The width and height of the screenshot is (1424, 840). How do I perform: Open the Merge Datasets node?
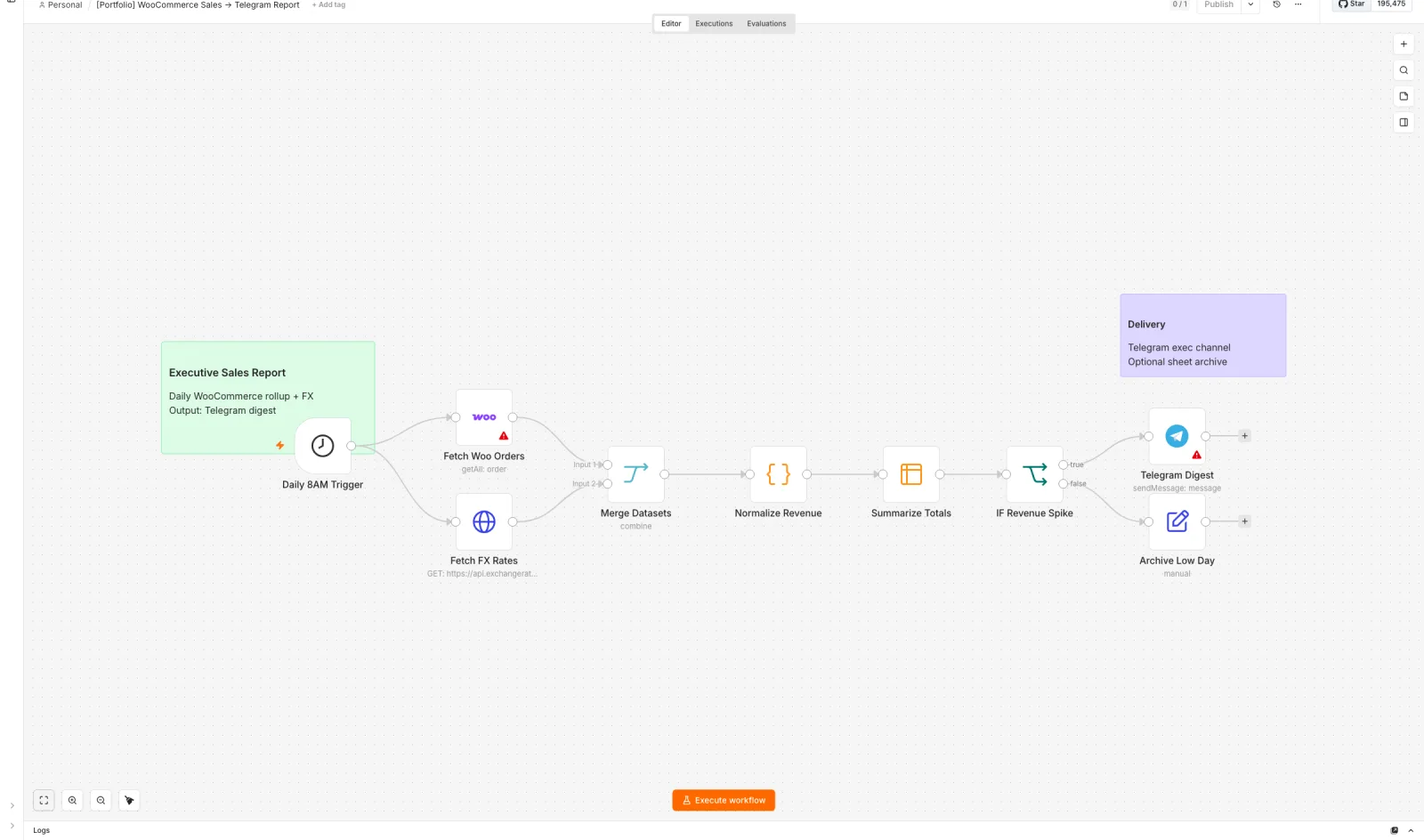point(635,474)
